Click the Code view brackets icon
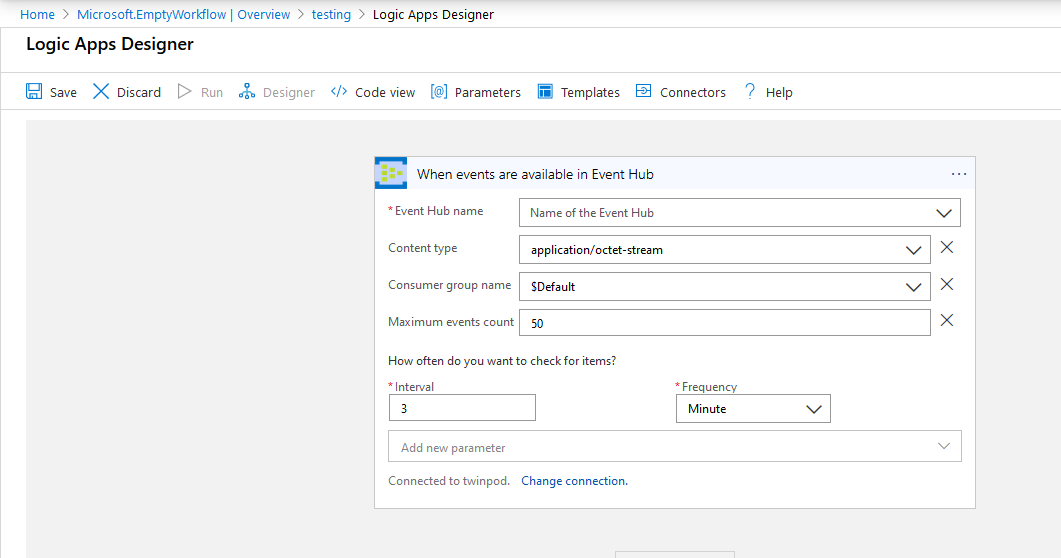 click(339, 91)
